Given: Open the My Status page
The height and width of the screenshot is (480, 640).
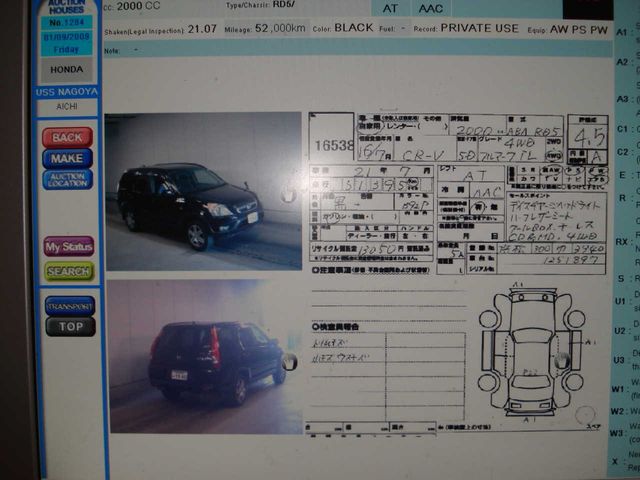Looking at the screenshot, I should (69, 247).
